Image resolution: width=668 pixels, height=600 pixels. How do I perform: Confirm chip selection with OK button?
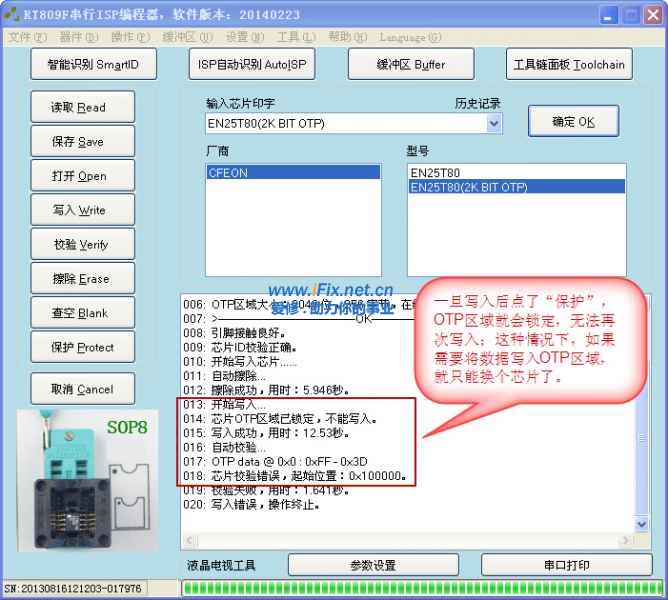click(x=573, y=122)
